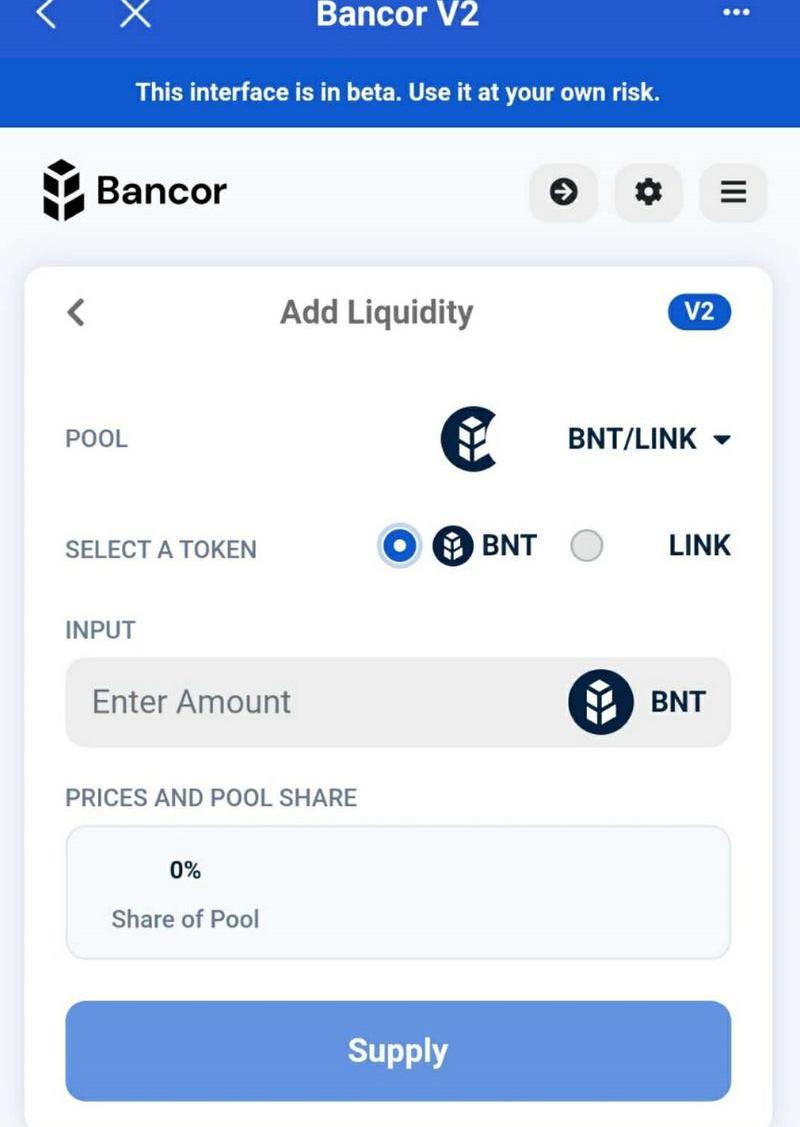Click the BNT icon beside radio button

tap(453, 546)
